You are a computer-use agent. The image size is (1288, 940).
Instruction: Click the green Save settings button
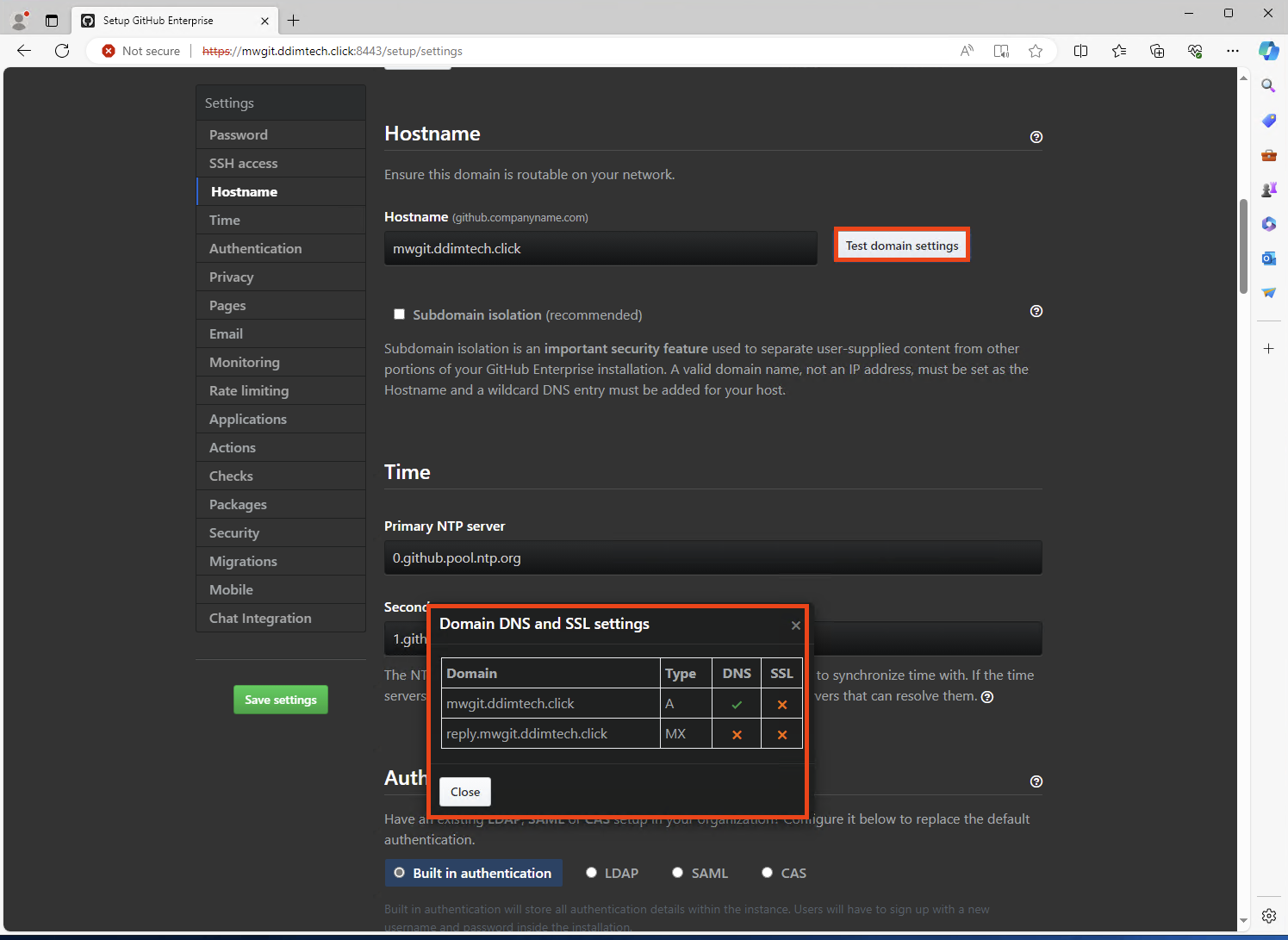pyautogui.click(x=281, y=700)
